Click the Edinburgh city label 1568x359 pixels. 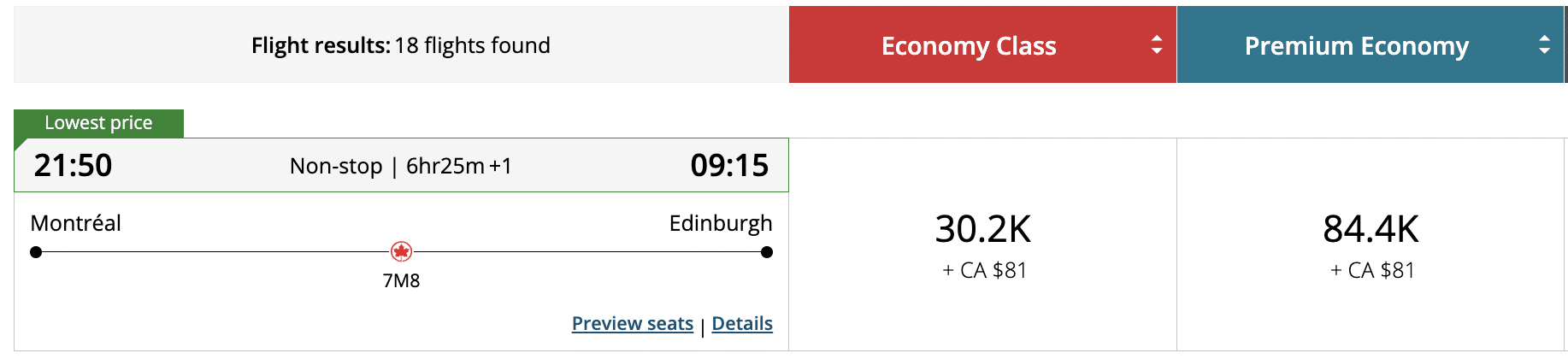point(720,223)
